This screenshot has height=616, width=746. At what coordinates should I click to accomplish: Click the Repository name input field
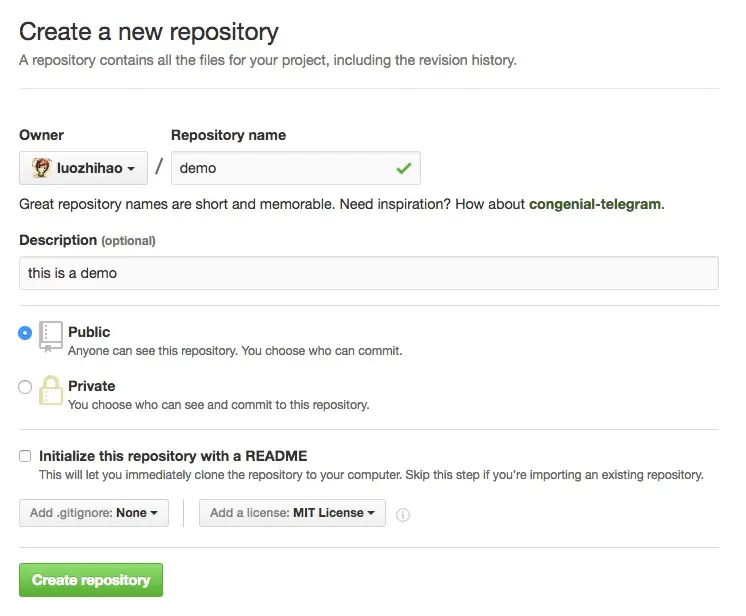pyautogui.click(x=296, y=168)
